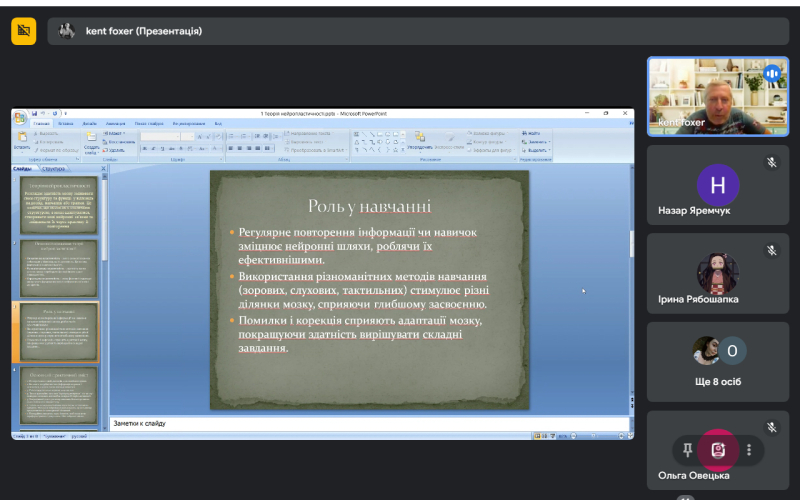Expand the shapes gallery more arrow
Image resolution: width=800 pixels, height=500 pixels.
[403, 150]
